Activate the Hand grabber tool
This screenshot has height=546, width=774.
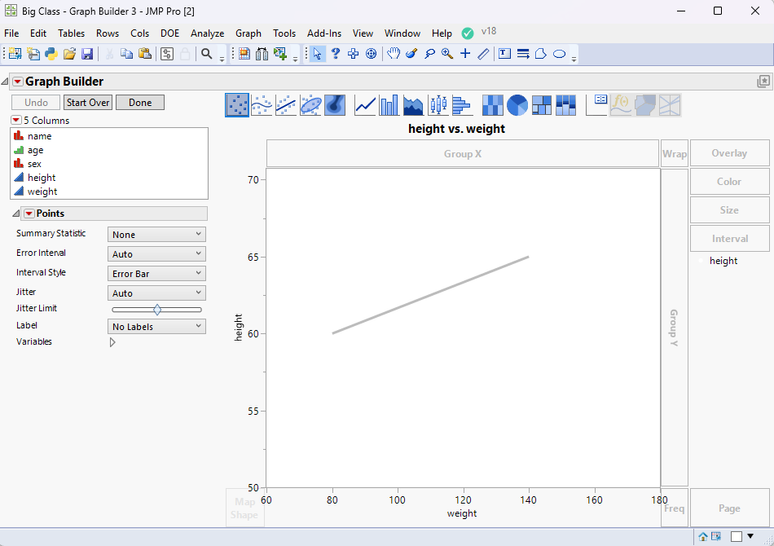click(393, 54)
